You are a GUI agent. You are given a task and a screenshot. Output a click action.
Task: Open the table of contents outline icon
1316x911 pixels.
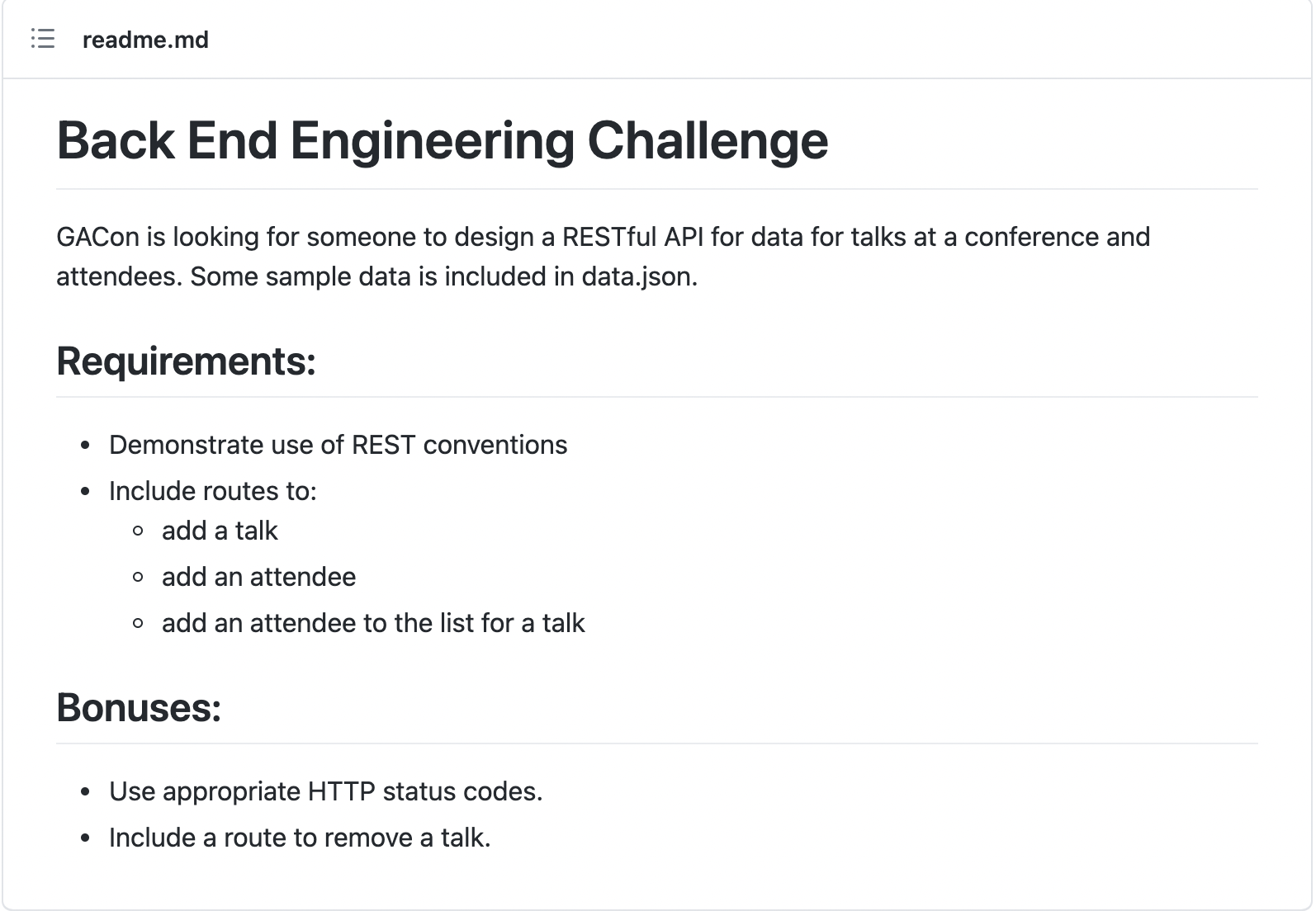43,39
